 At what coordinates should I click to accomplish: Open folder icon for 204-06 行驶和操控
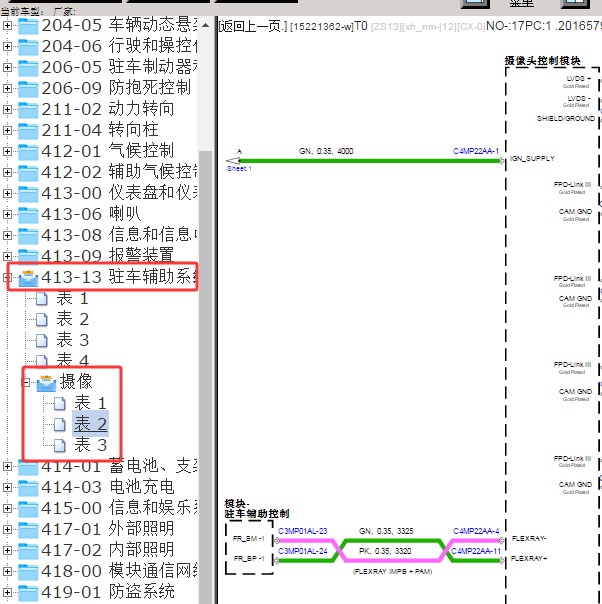pos(28,47)
